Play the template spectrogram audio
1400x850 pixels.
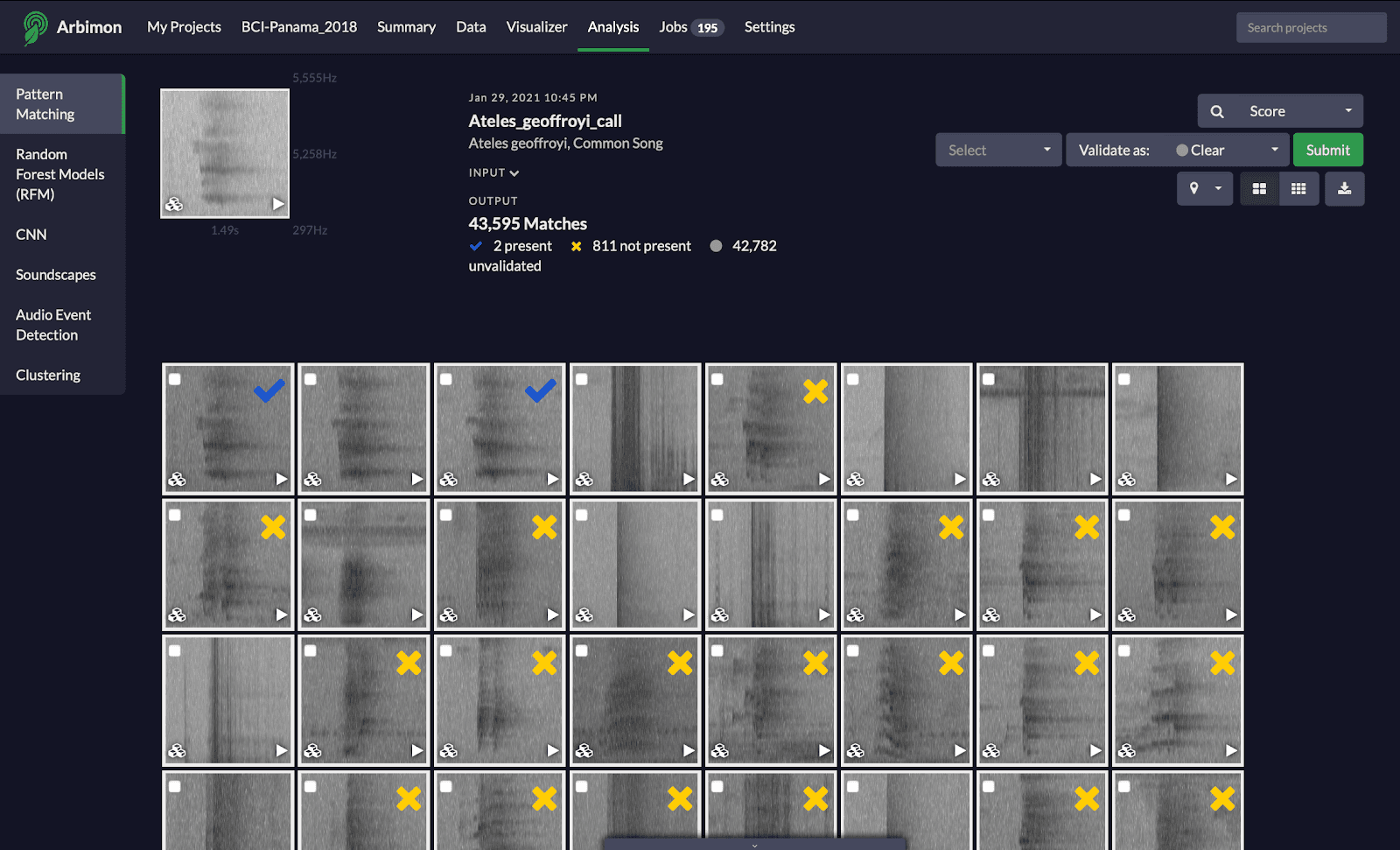pos(278,204)
